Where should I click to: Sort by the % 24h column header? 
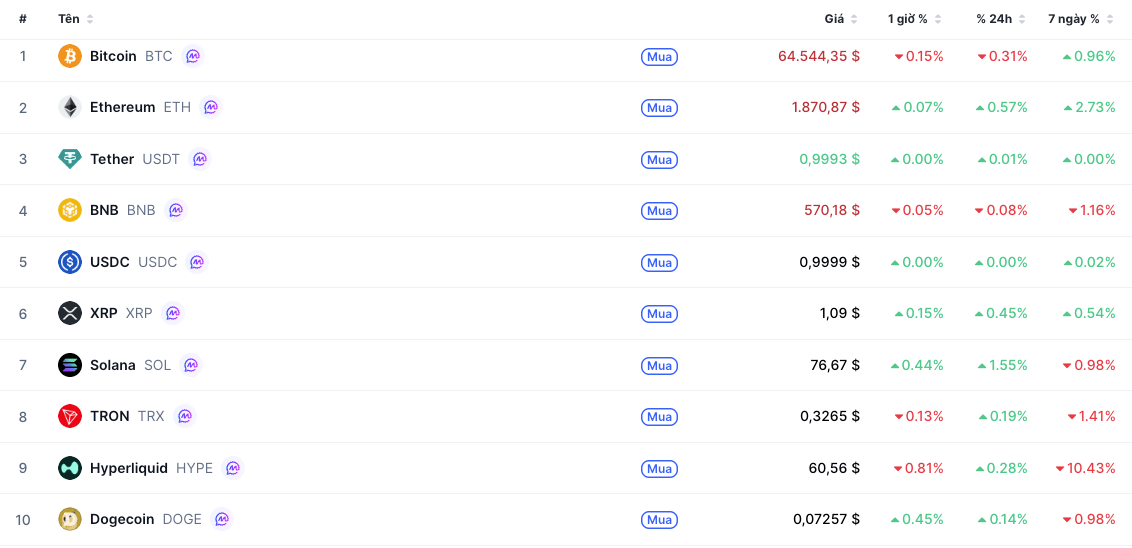(x=1001, y=19)
